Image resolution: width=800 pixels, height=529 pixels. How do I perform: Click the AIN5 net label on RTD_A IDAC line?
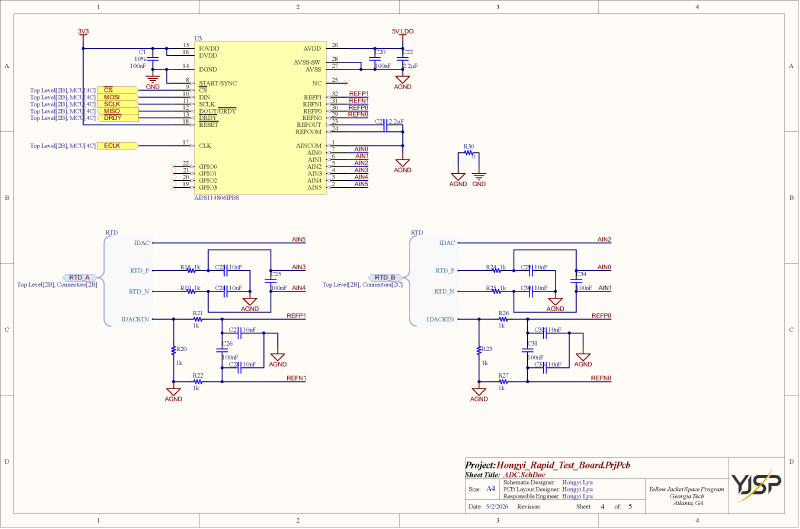[298, 239]
